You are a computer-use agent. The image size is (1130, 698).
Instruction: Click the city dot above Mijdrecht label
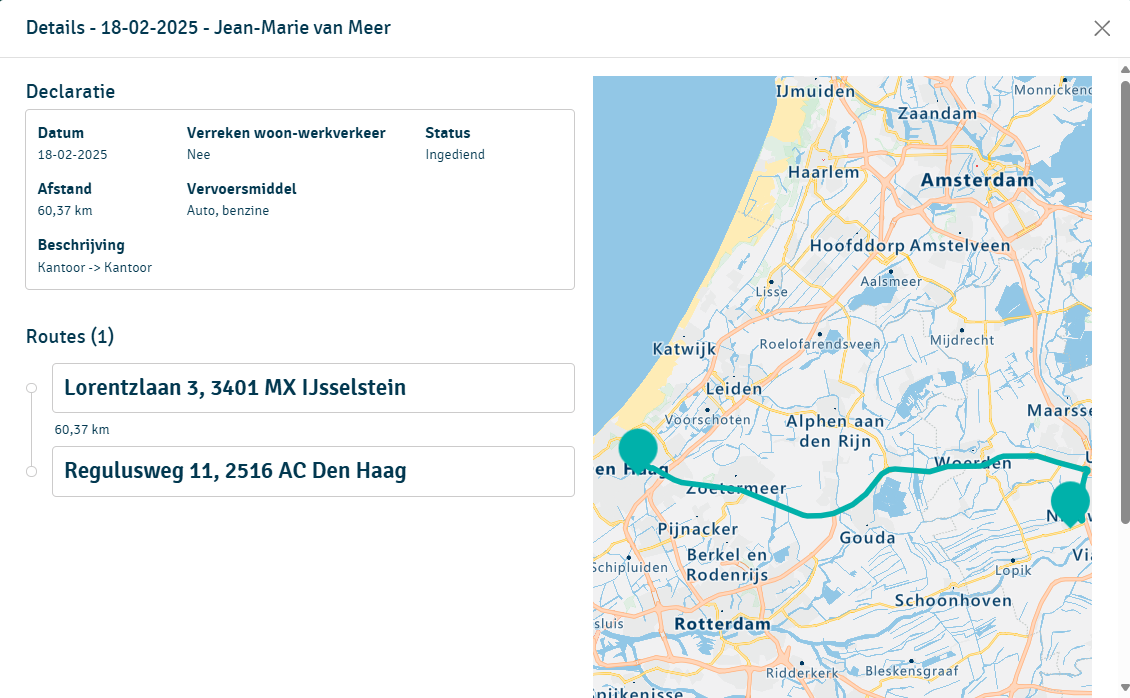click(962, 330)
